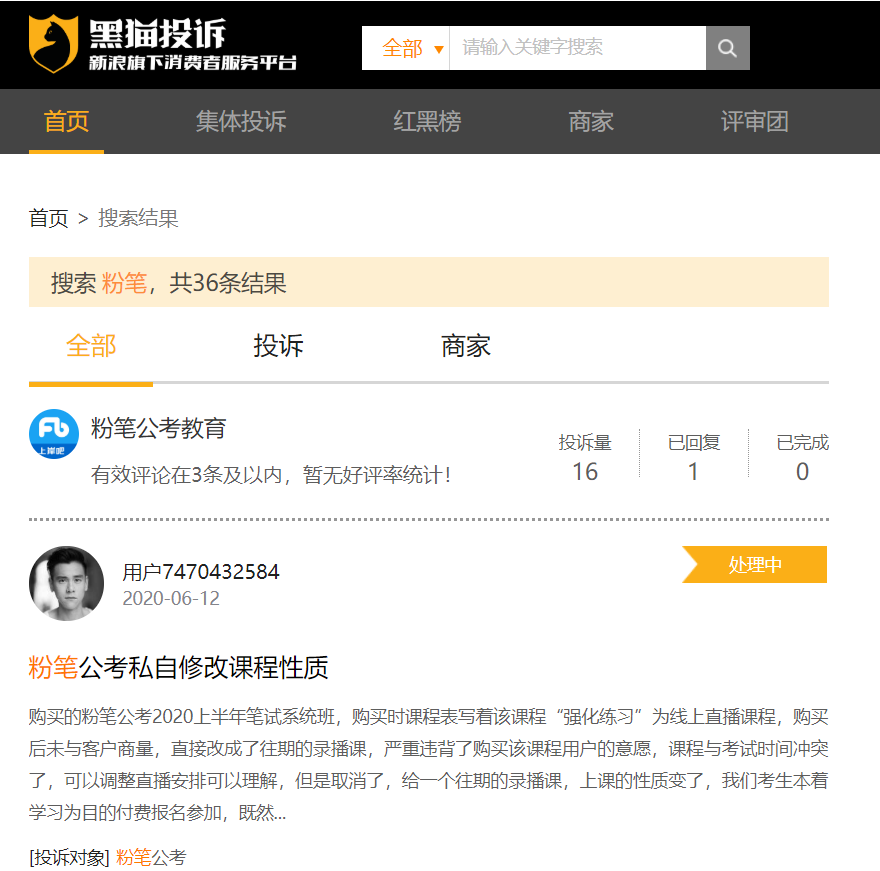Click the 处理中 status badge
This screenshot has width=880, height=871.
click(x=755, y=565)
